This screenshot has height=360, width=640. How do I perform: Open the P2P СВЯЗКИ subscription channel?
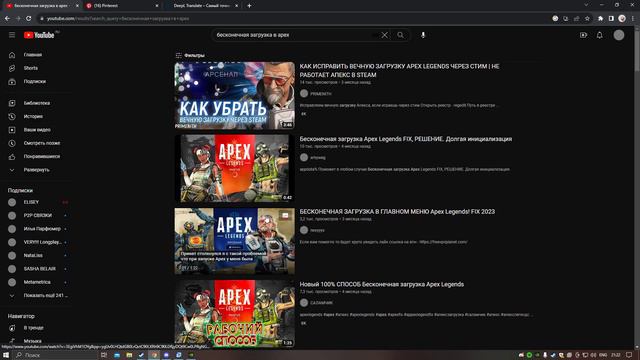click(x=37, y=216)
